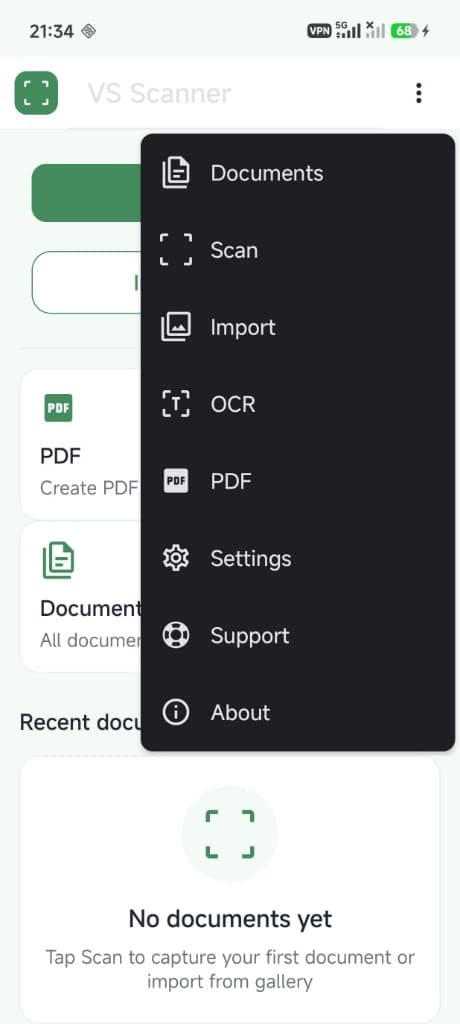Tap the Documents icon in dropdown menu
The image size is (460, 1024).
(176, 173)
